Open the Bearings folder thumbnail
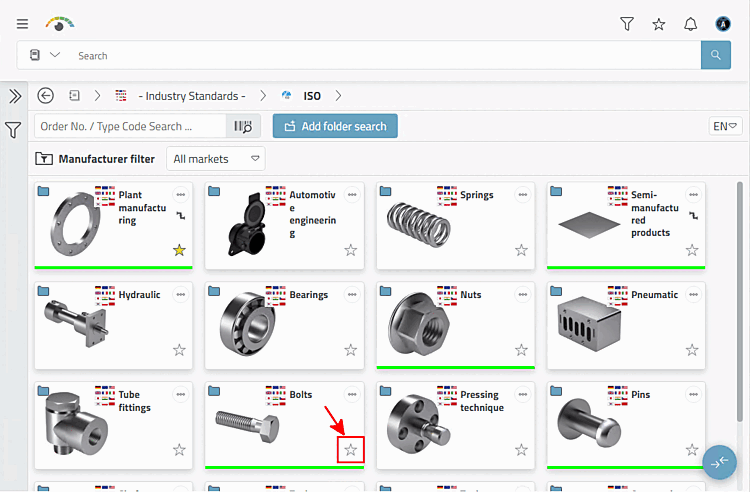This screenshot has width=750, height=492. (248, 325)
